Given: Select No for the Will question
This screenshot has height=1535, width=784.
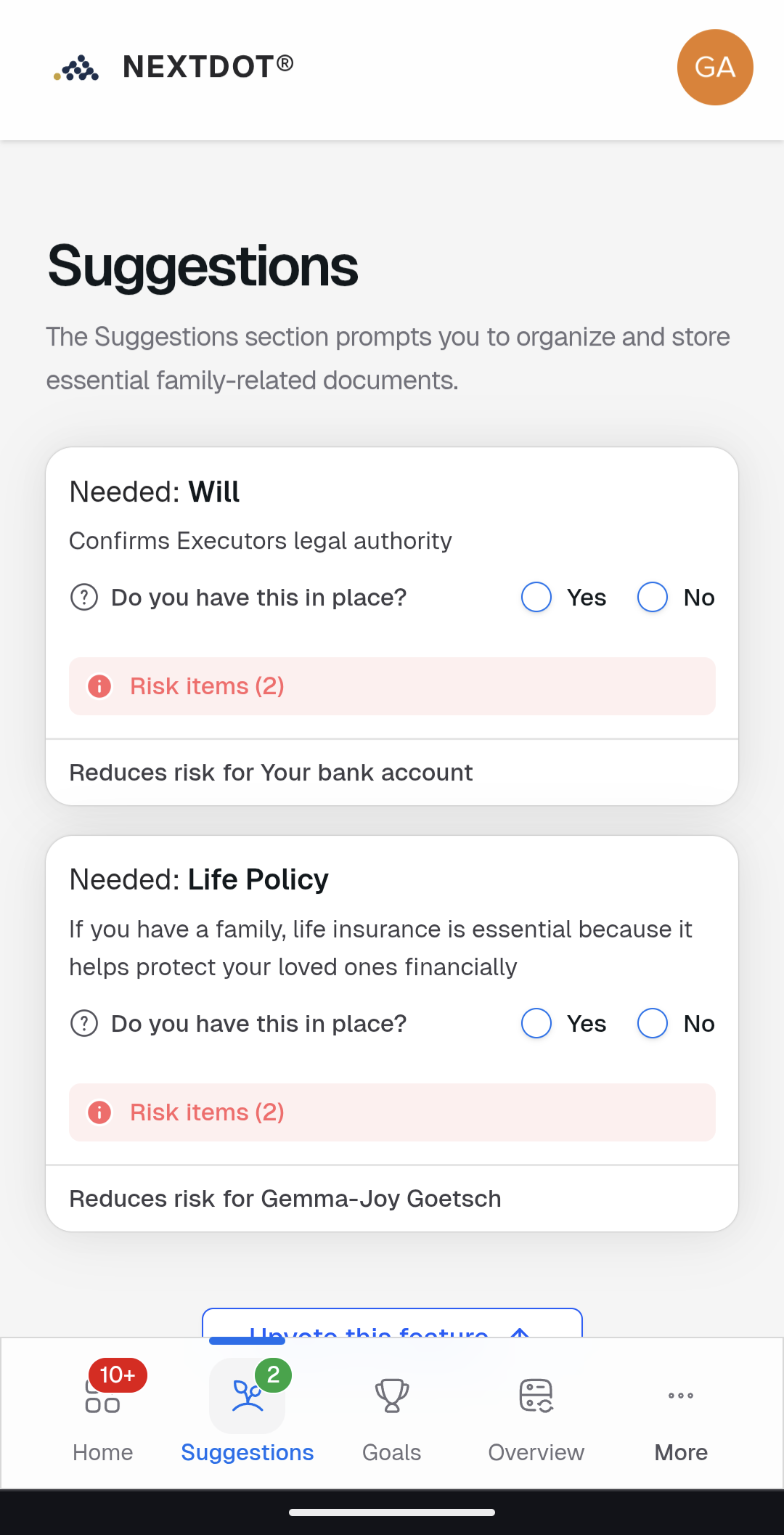Looking at the screenshot, I should [x=652, y=598].
